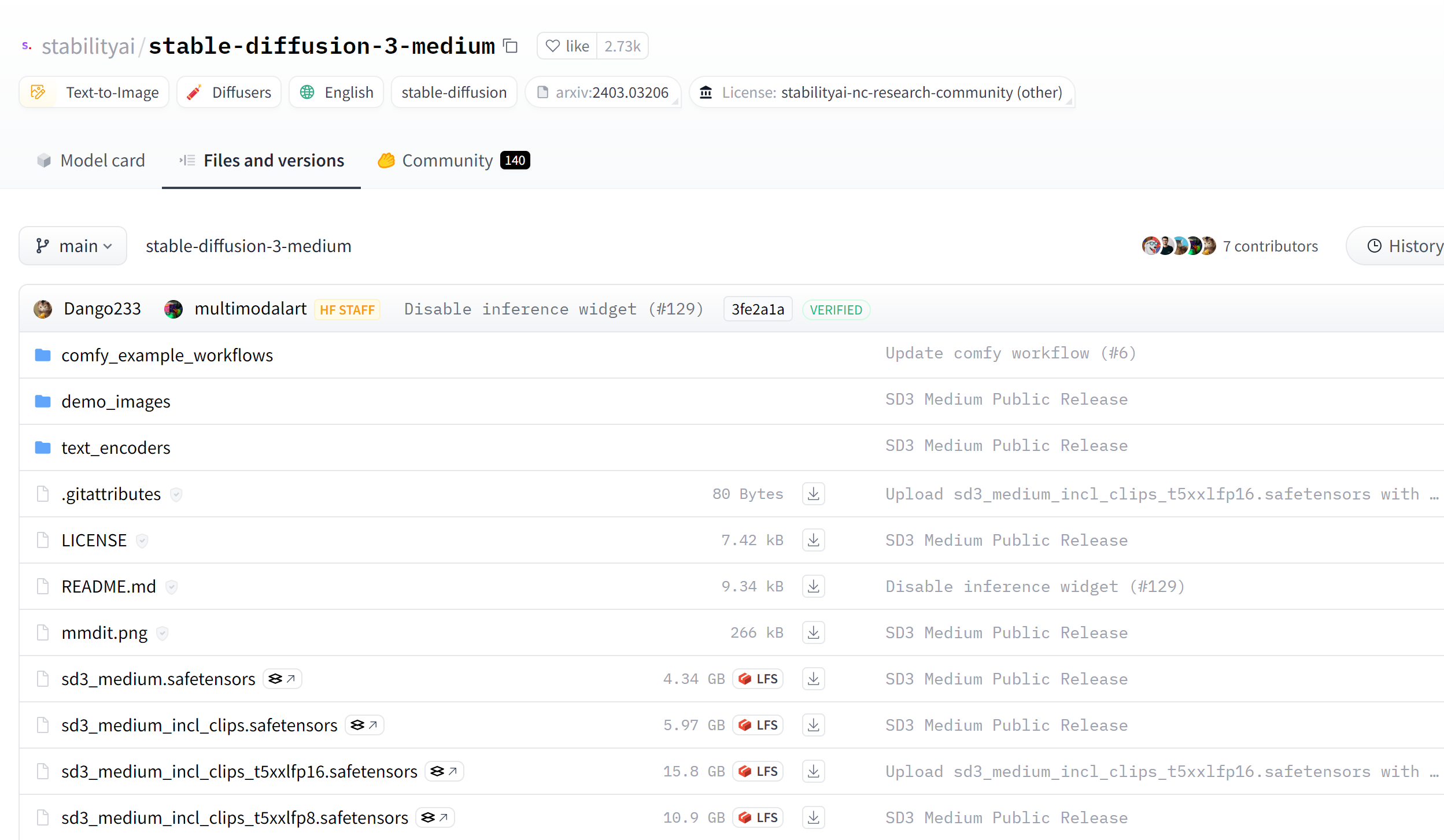Open tensor viewer icon for t5xxlfp16 safetensors
The image size is (1444, 840).
(444, 771)
